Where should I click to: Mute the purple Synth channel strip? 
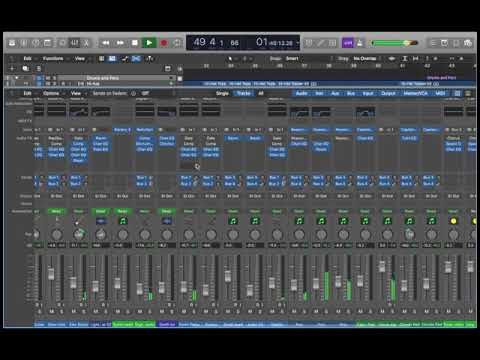162,311
